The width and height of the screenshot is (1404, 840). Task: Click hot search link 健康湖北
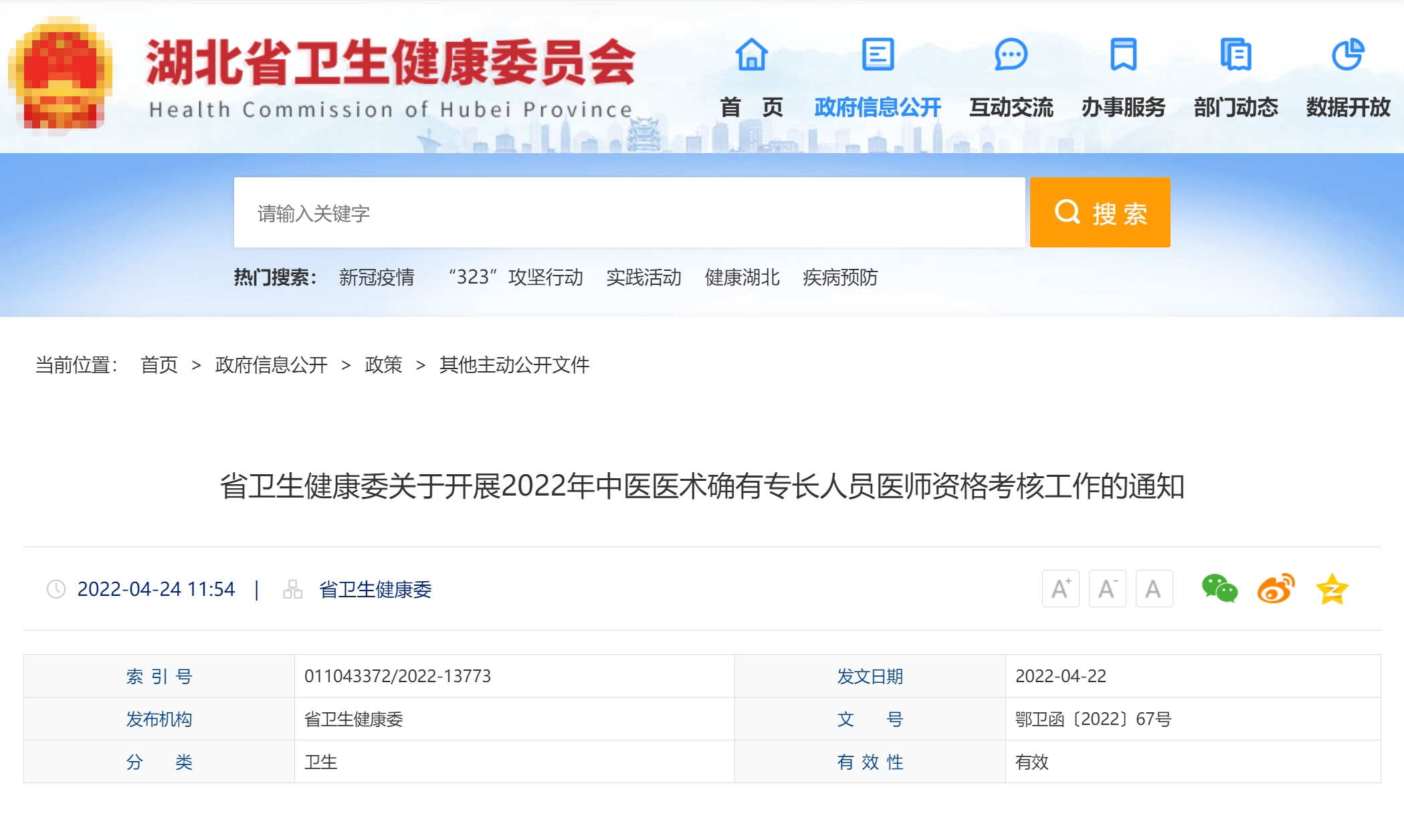[x=742, y=277]
